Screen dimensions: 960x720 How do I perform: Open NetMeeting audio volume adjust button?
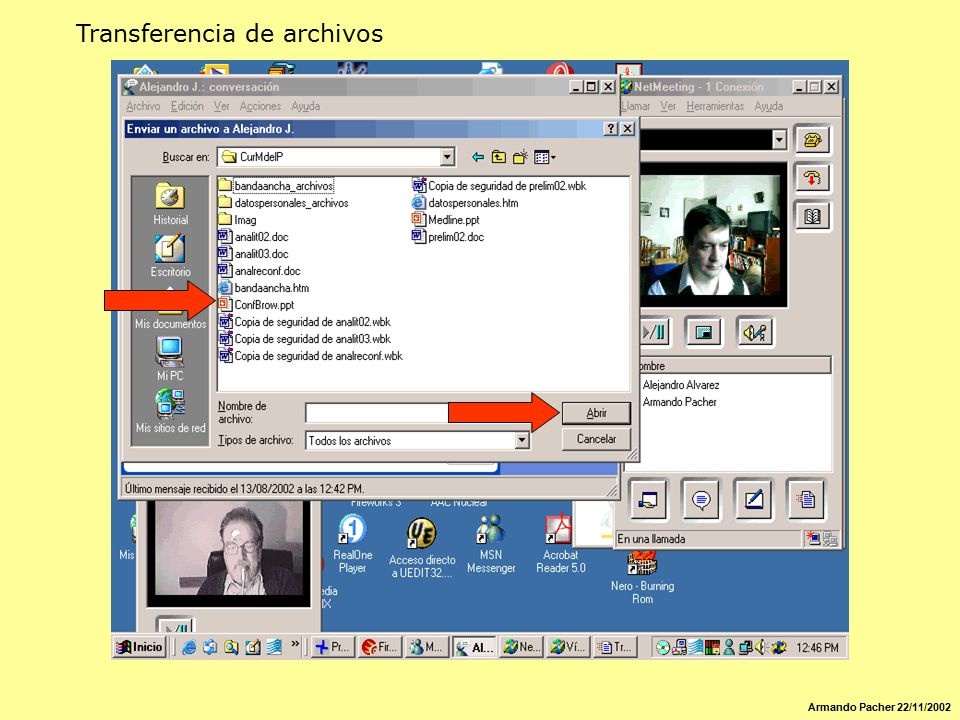click(x=754, y=332)
